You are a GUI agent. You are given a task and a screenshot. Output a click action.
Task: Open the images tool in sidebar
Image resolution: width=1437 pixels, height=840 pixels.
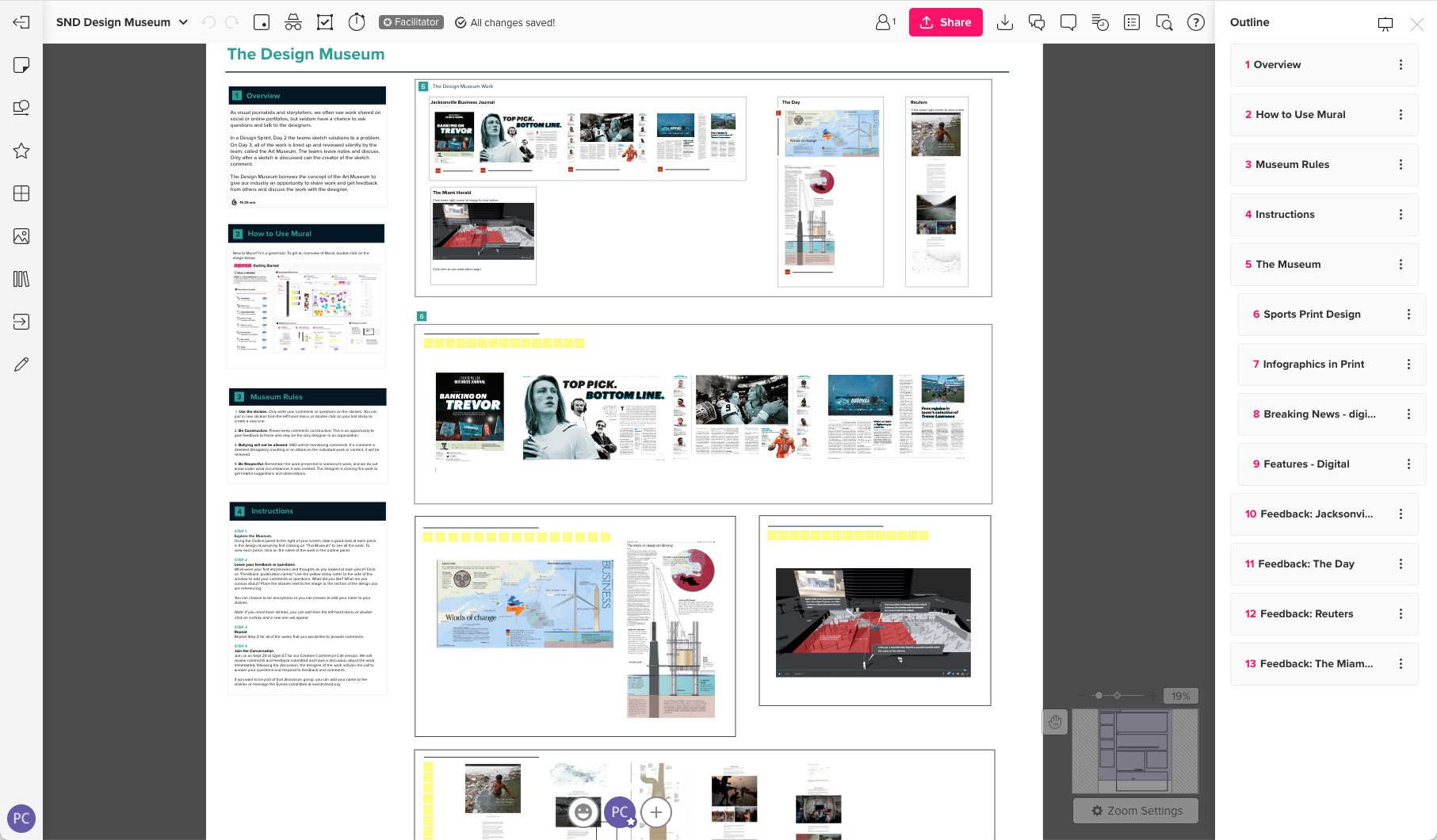coord(21,236)
